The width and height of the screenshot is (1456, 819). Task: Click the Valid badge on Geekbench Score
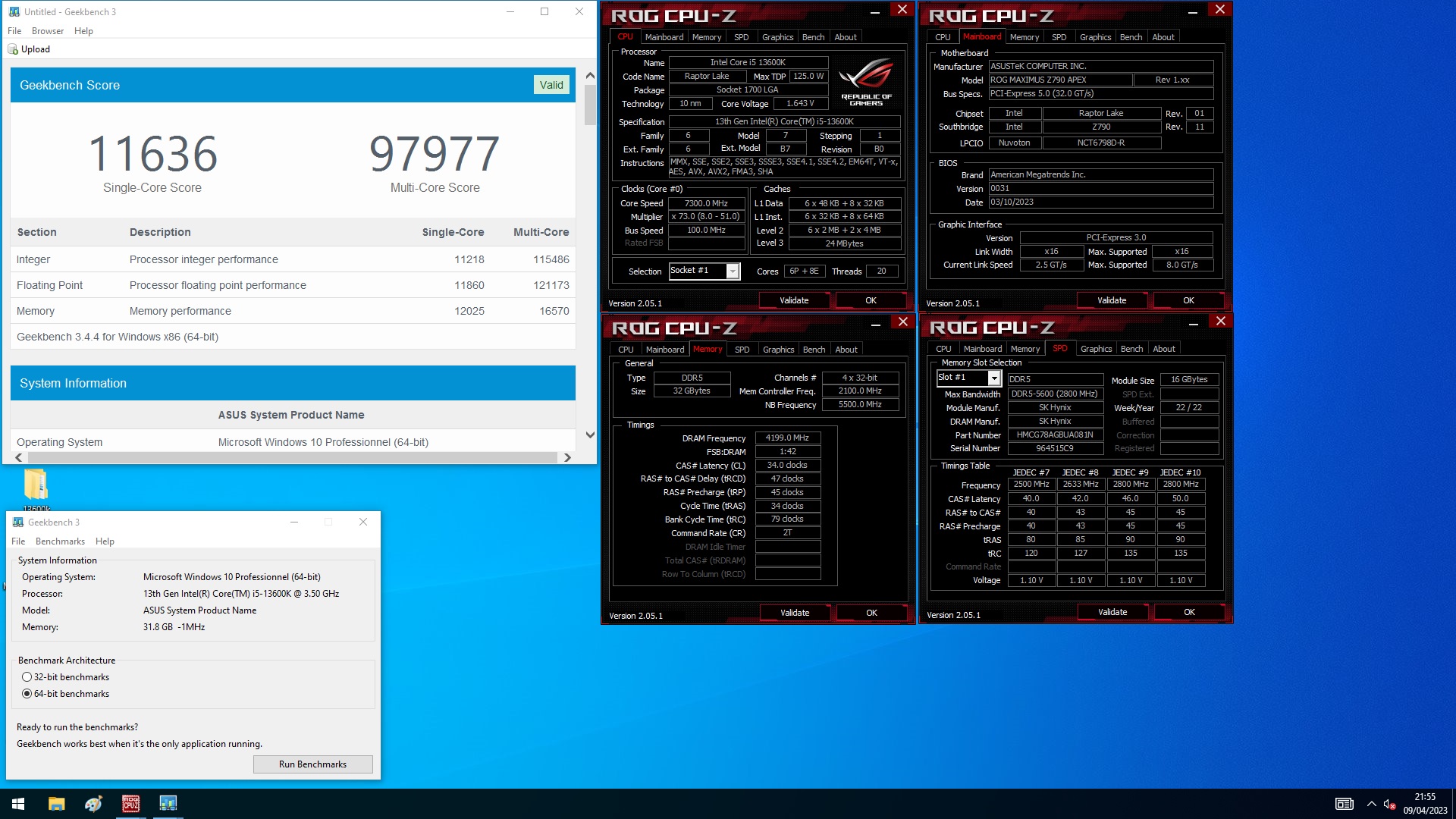551,85
